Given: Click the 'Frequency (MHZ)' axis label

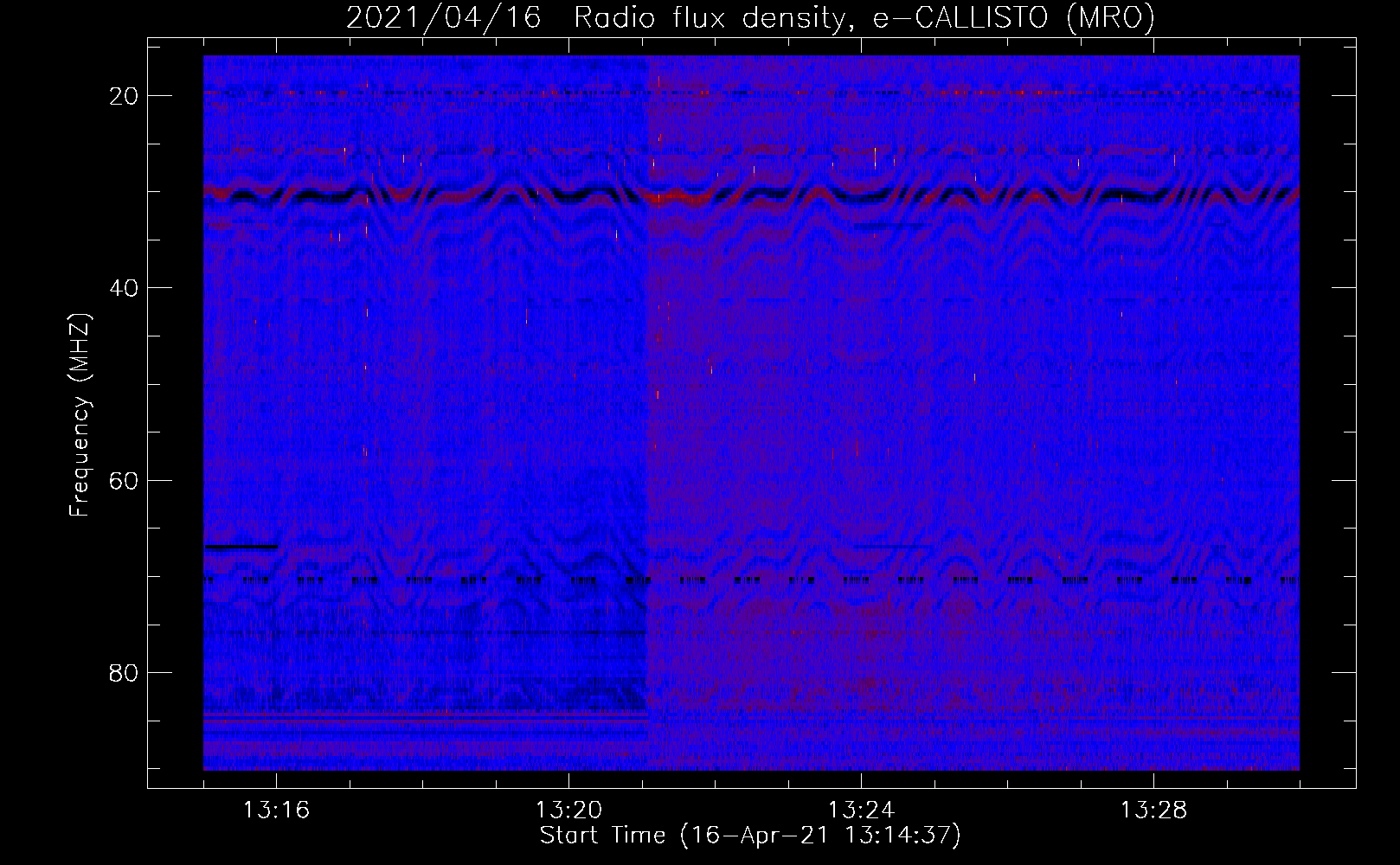Looking at the screenshot, I should pyautogui.click(x=80, y=415).
